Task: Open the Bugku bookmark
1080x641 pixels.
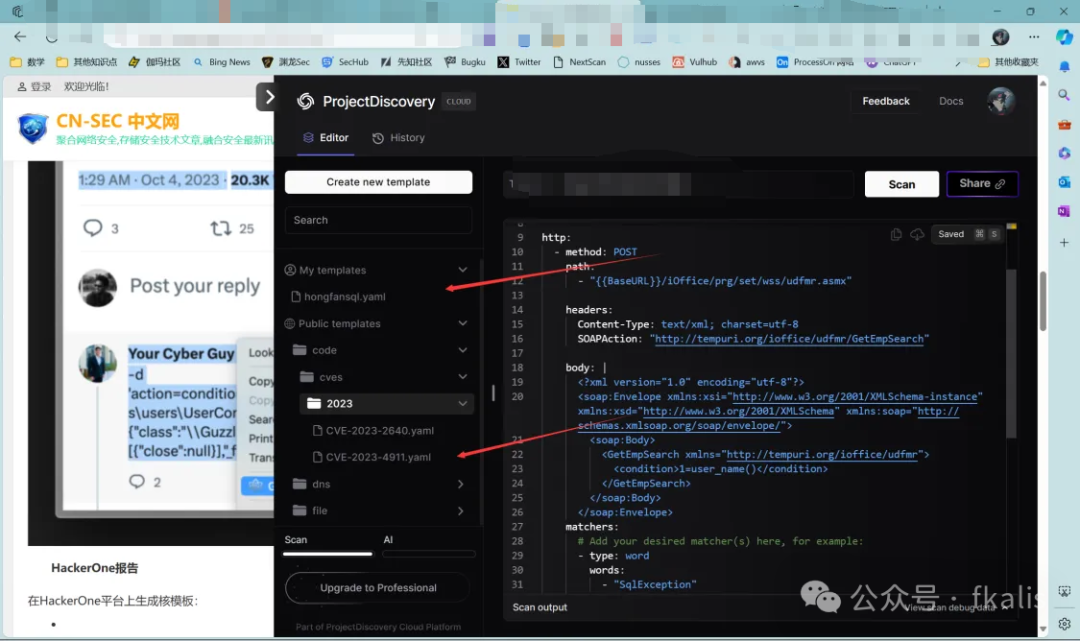Action: pos(465,62)
